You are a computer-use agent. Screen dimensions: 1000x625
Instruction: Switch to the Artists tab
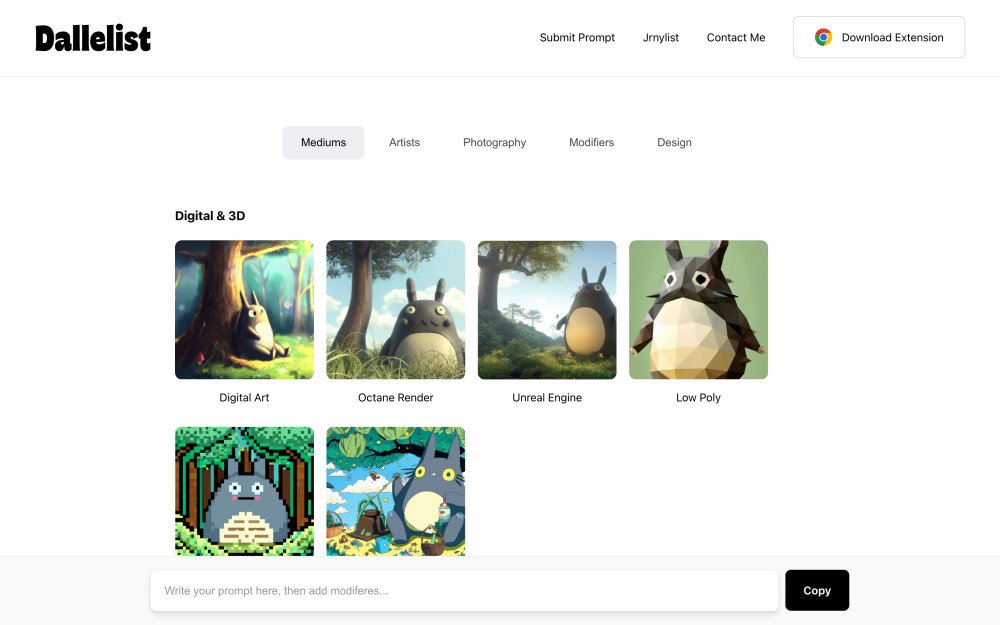click(404, 143)
